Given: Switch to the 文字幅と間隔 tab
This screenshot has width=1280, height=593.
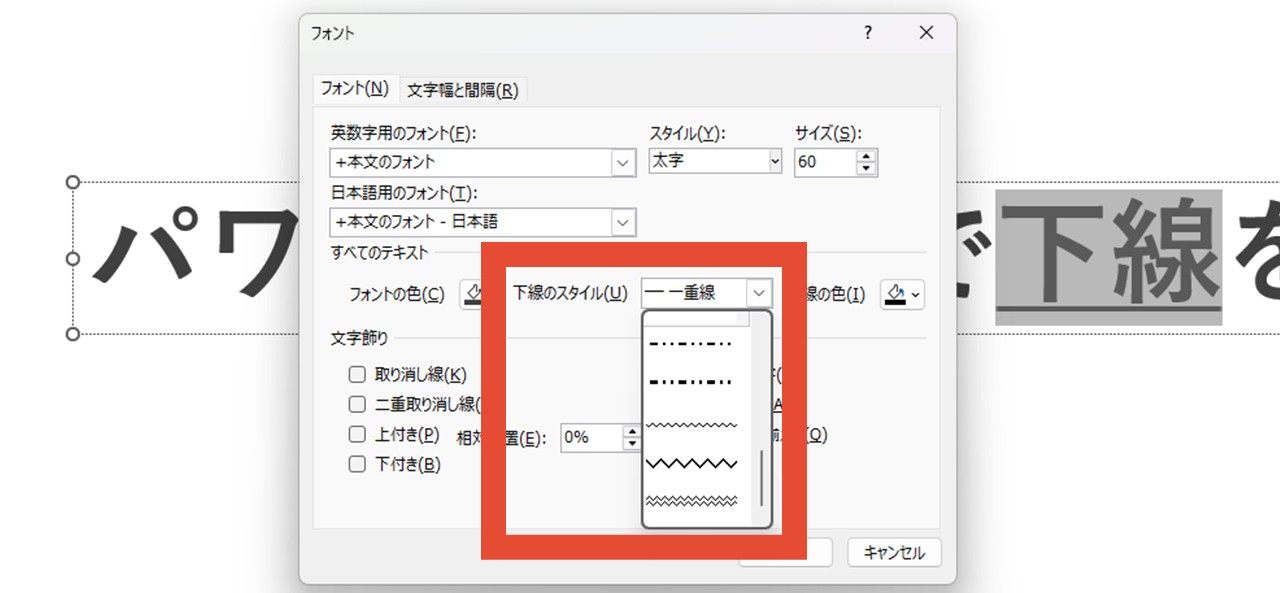Looking at the screenshot, I should (463, 90).
